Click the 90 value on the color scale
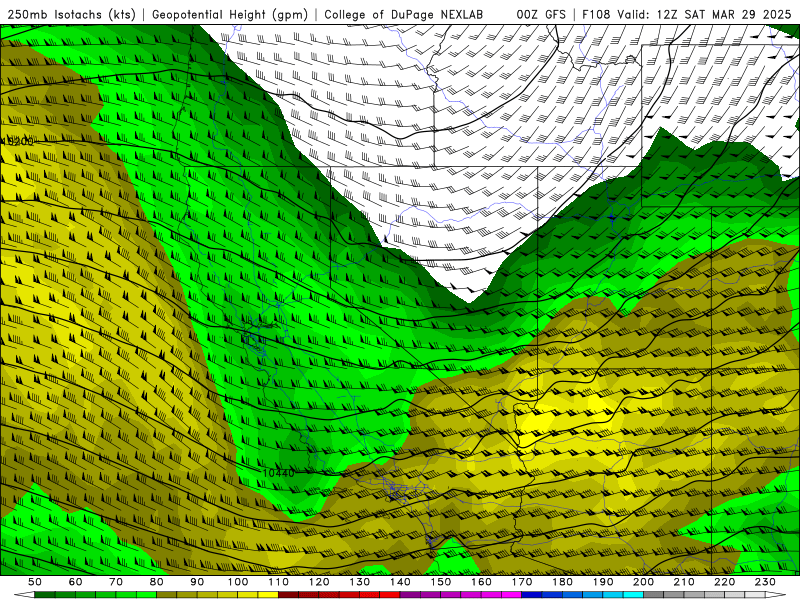Viewport: 800px width, 600px height. click(197, 582)
